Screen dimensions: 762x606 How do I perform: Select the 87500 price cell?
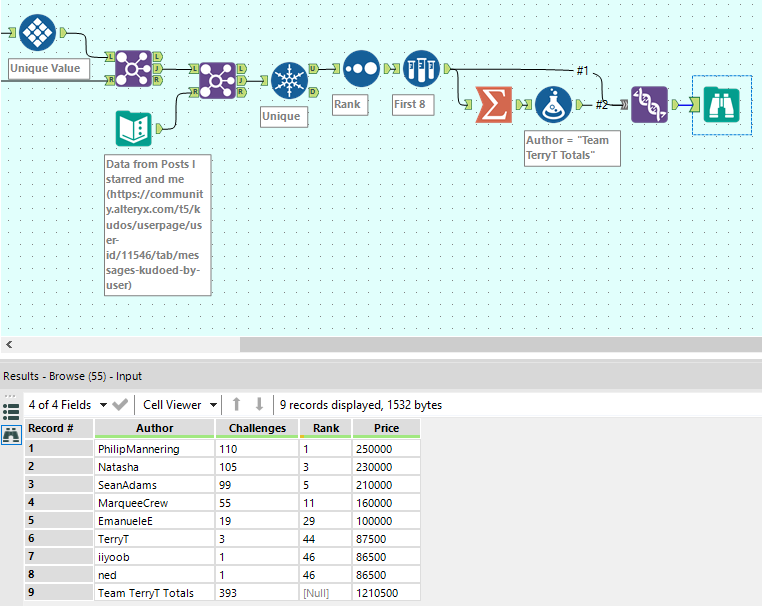(386, 539)
